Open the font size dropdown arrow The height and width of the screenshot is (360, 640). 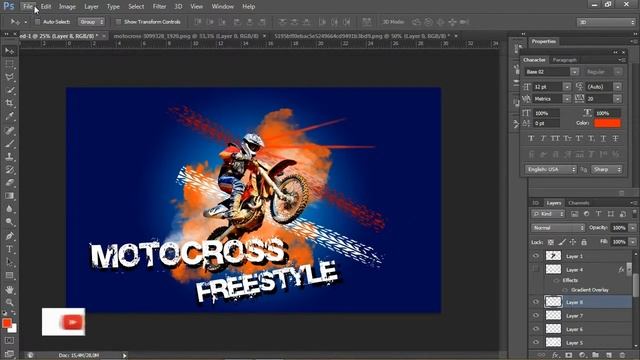coord(567,87)
